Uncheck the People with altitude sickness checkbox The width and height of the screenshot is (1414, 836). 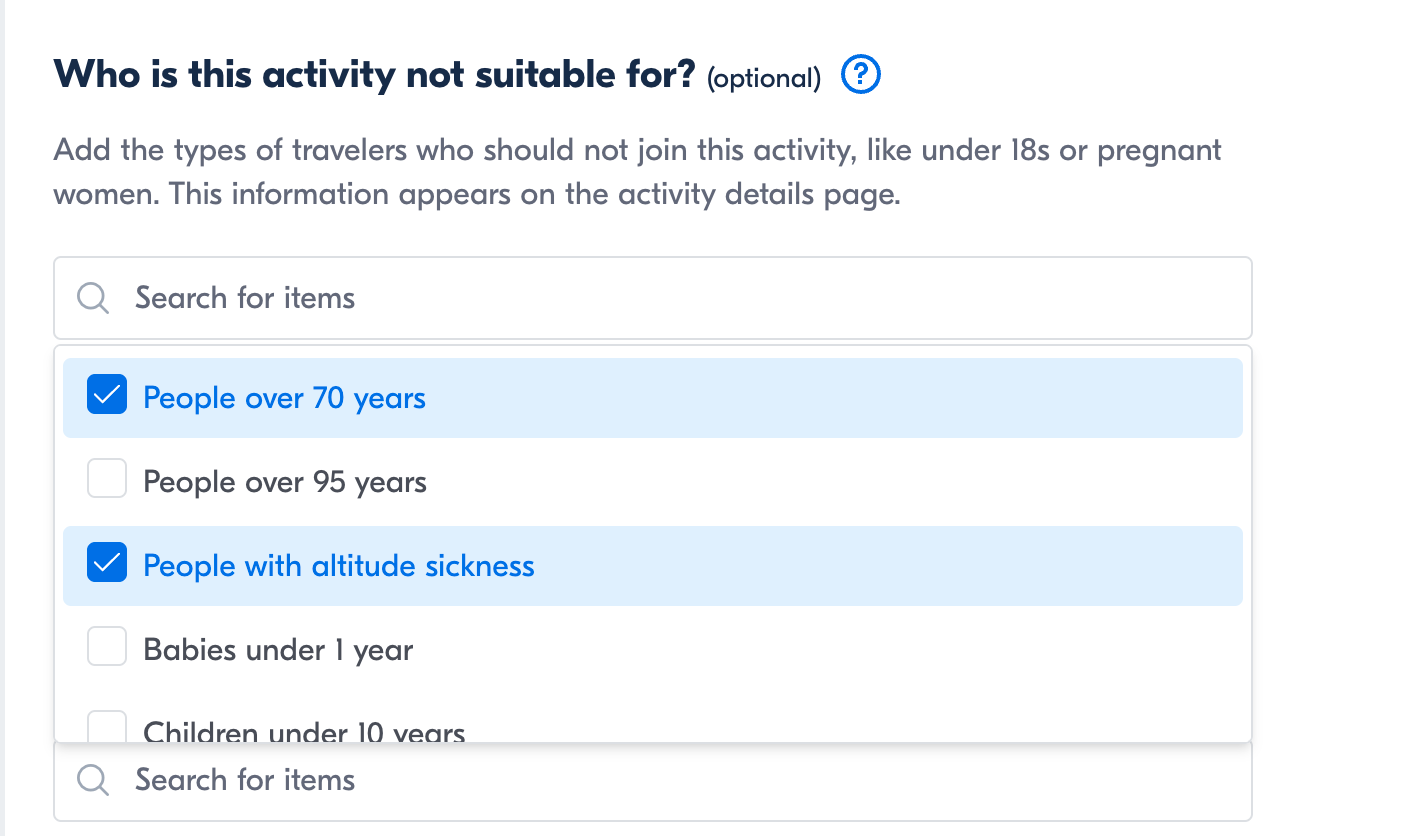107,566
